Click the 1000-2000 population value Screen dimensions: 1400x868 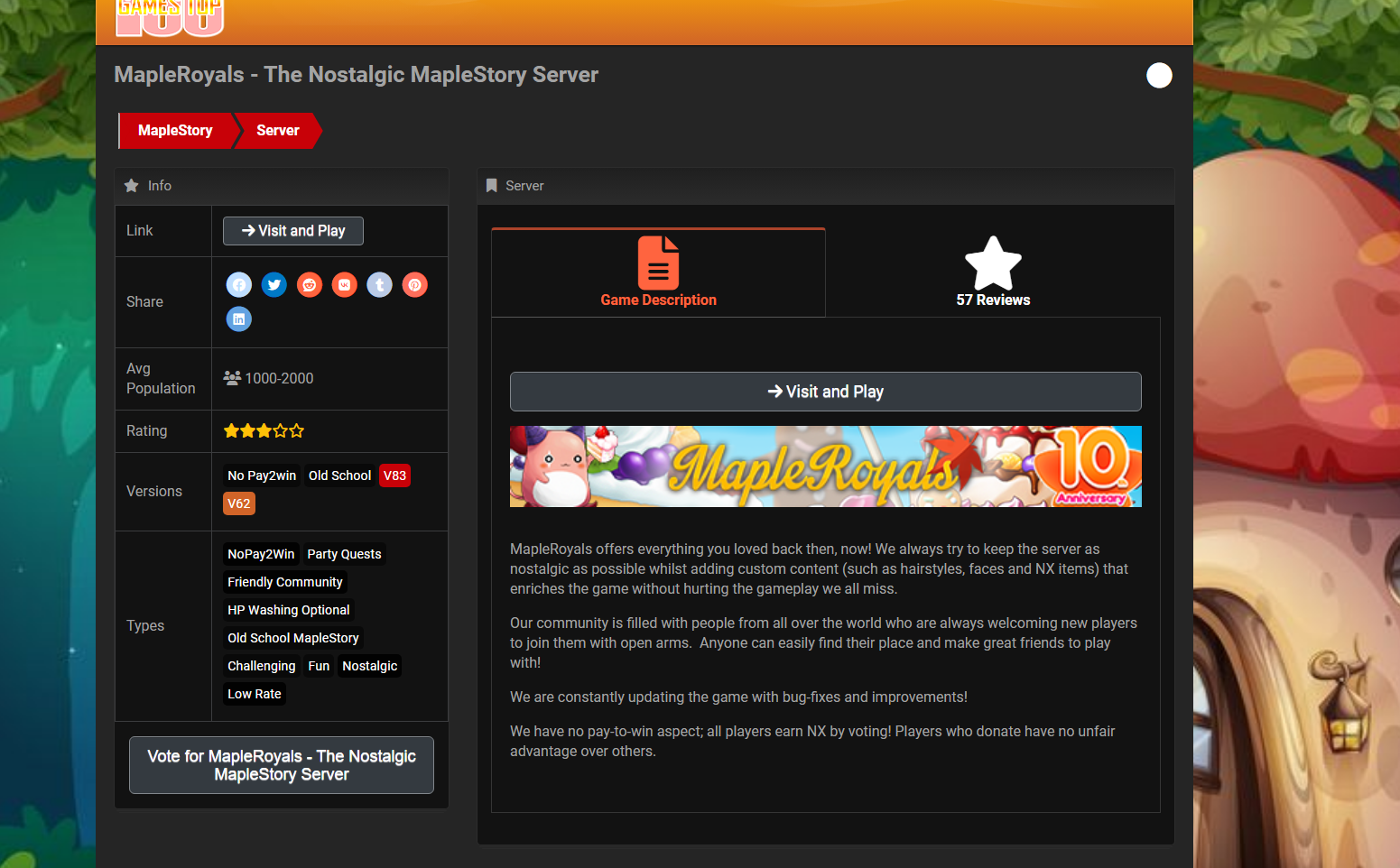(279, 379)
